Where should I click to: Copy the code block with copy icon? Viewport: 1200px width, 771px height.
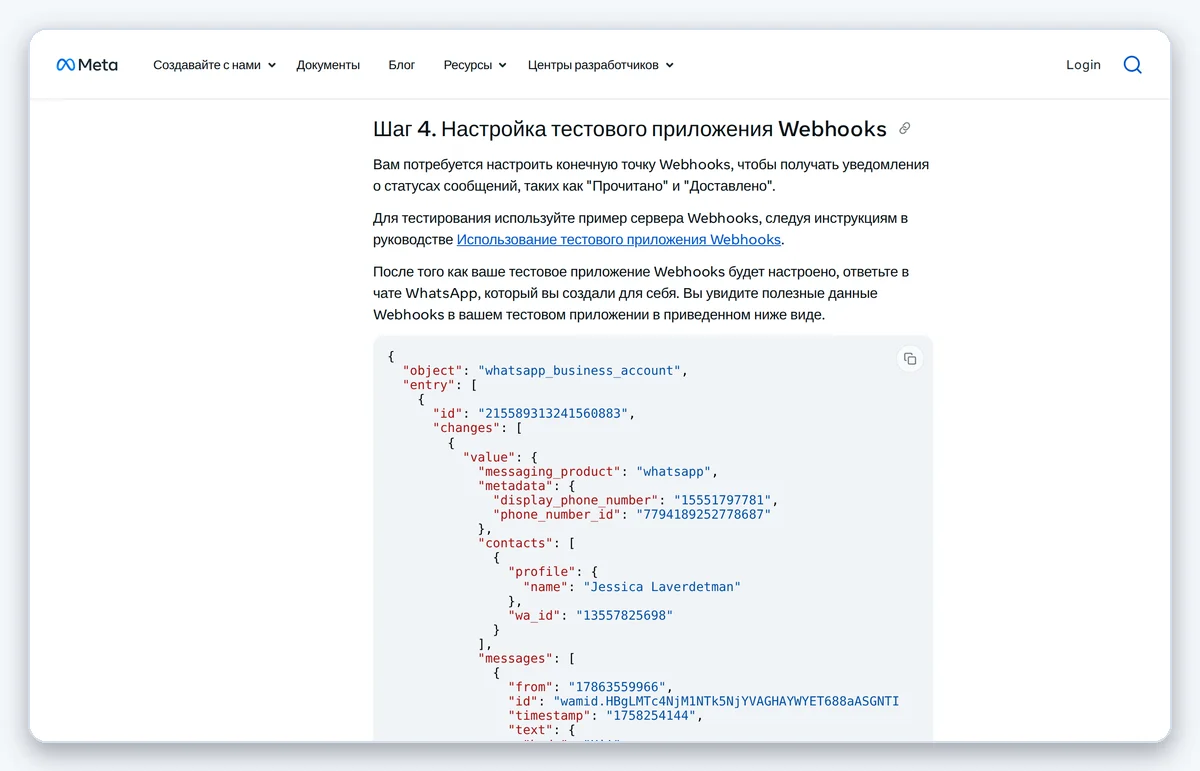(x=909, y=359)
